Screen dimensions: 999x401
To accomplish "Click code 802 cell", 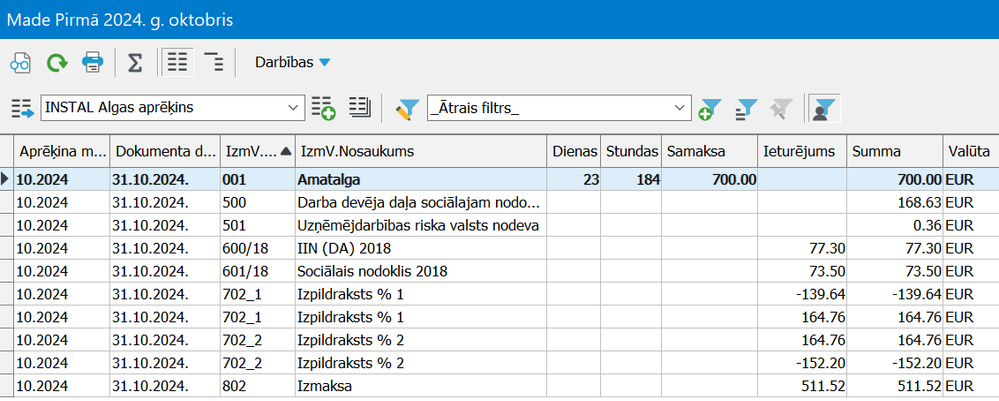I will click(257, 386).
